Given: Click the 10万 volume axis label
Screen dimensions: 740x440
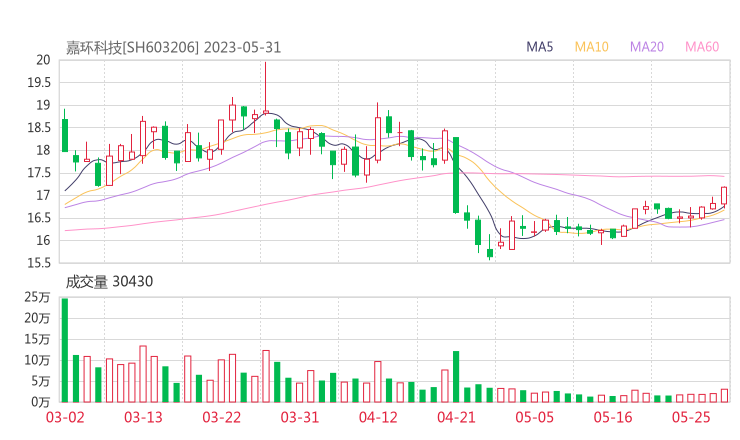Looking at the screenshot, I should (x=37, y=360).
